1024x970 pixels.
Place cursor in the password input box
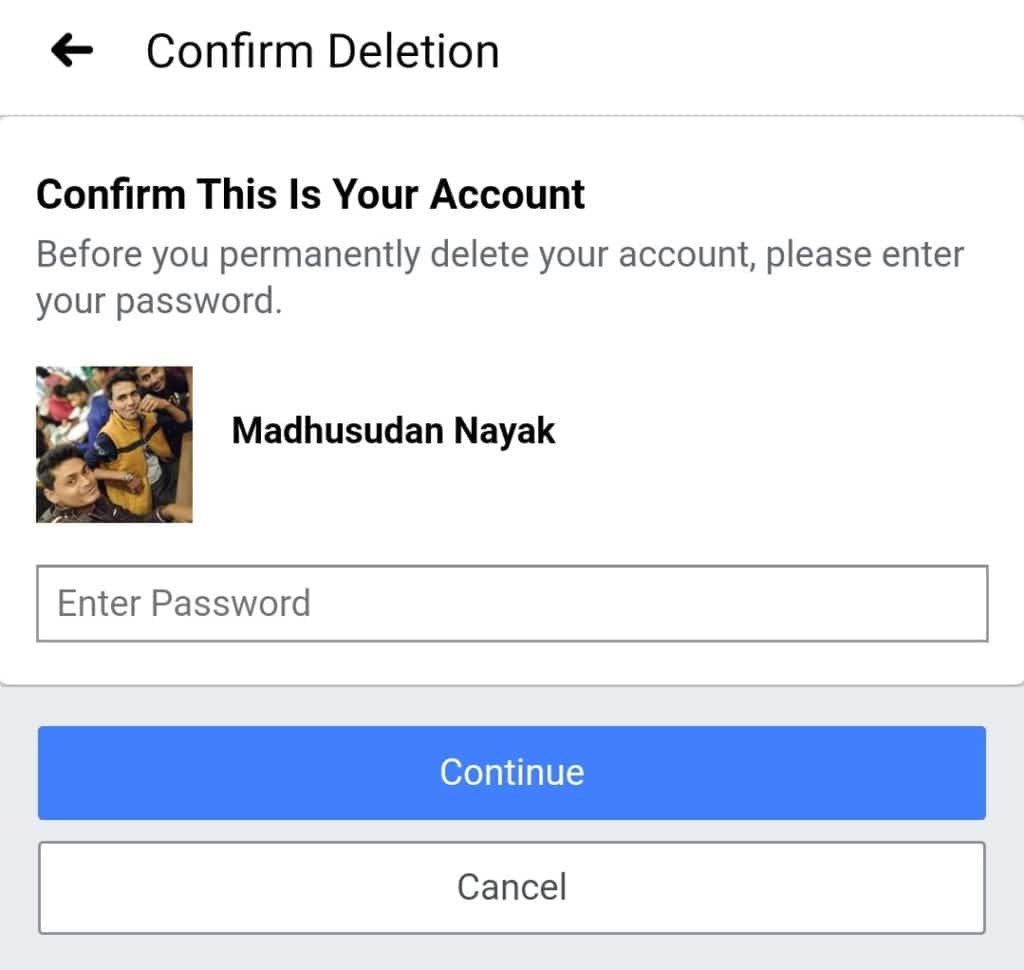pos(512,603)
